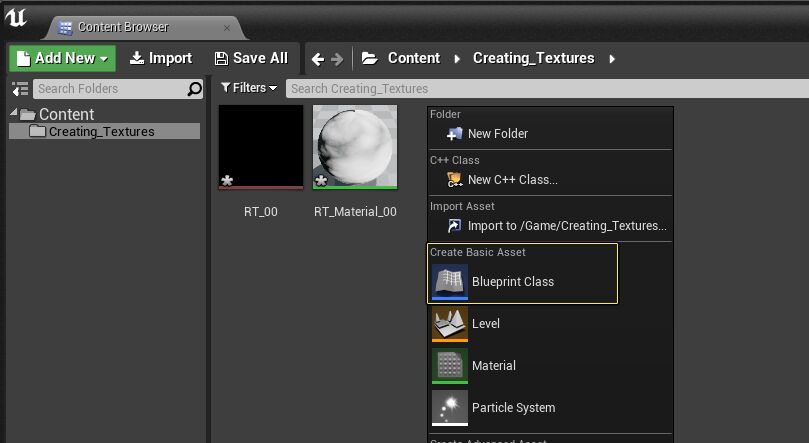Screen dimensions: 809x443
Task: Focus the Search Creating_Textures field
Action: [x=547, y=89]
